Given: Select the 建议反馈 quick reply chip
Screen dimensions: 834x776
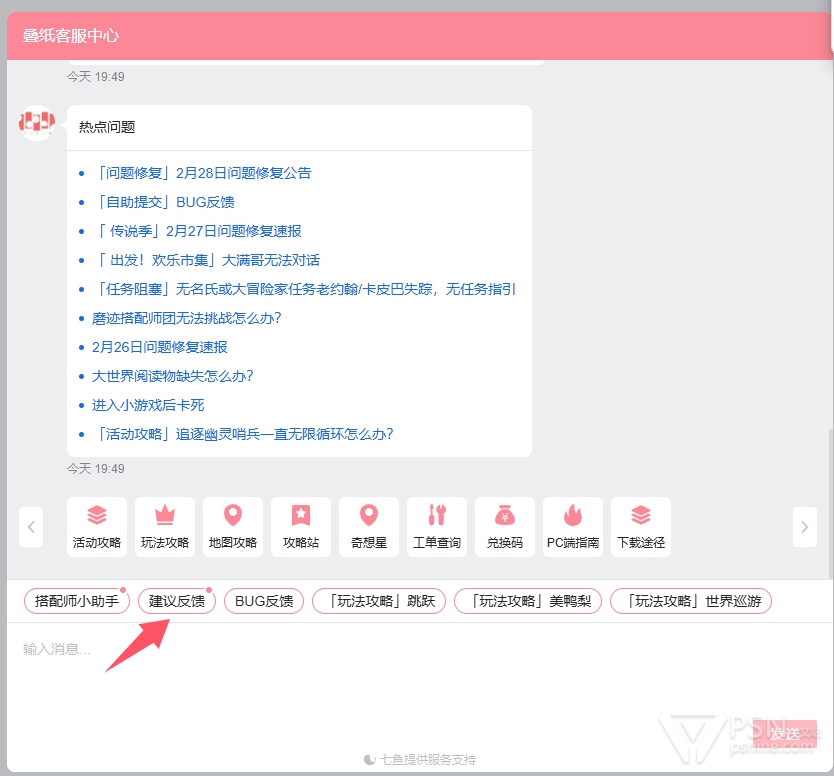Looking at the screenshot, I should tap(177, 601).
